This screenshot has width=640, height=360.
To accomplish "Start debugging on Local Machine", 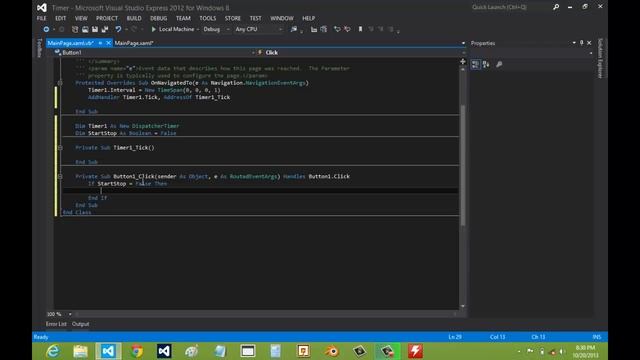I will coord(172,29).
